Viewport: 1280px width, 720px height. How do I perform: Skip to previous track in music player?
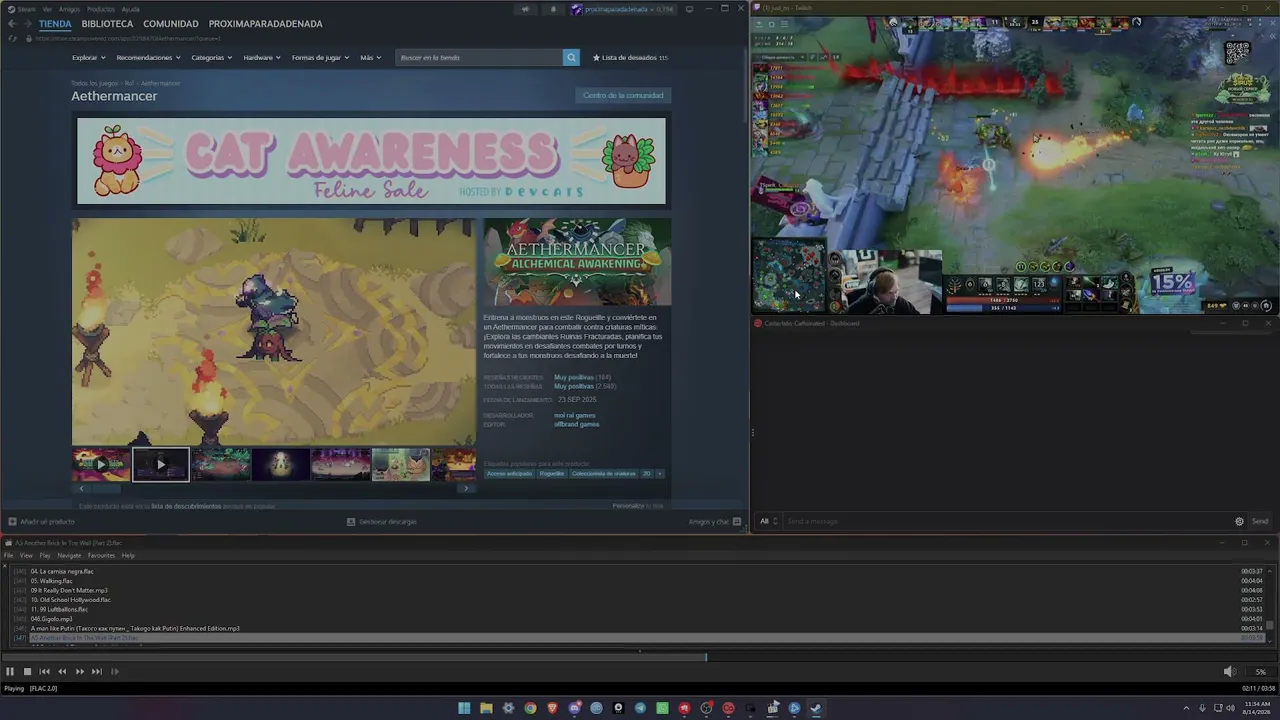44,671
